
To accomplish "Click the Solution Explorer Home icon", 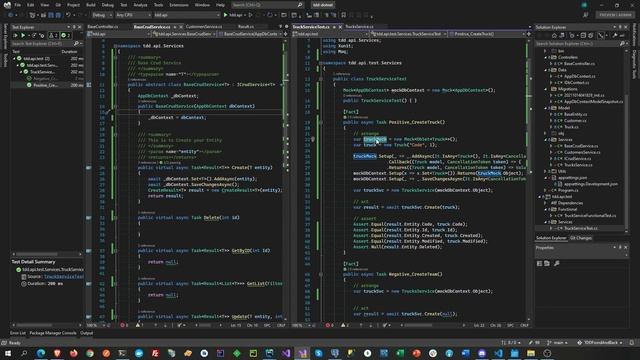I will point(554,36).
